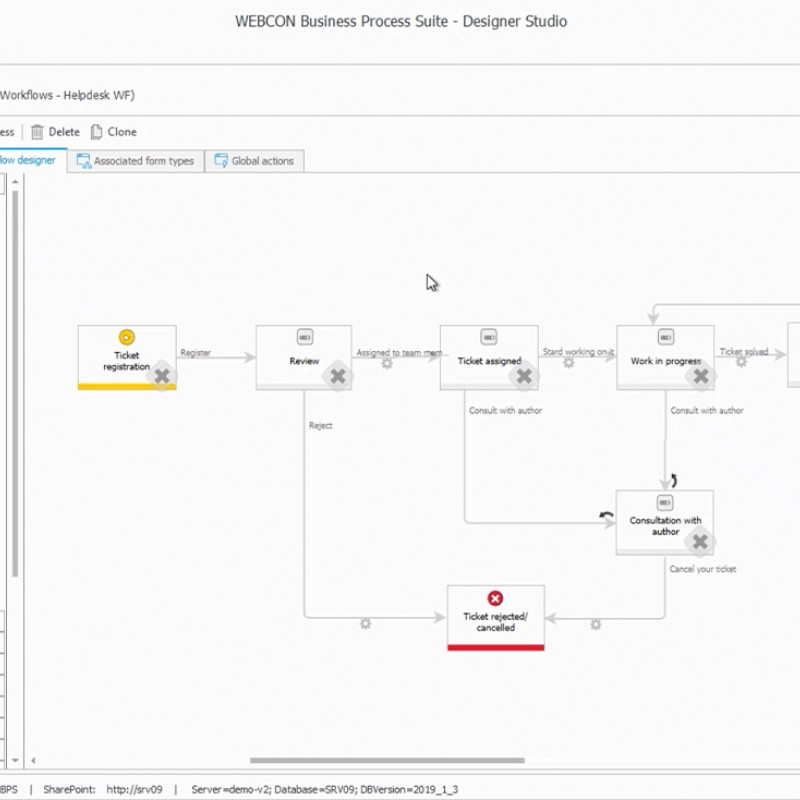Click the left scroll arrow under the canvas
Screen dimensions: 800x800
[x=32, y=761]
